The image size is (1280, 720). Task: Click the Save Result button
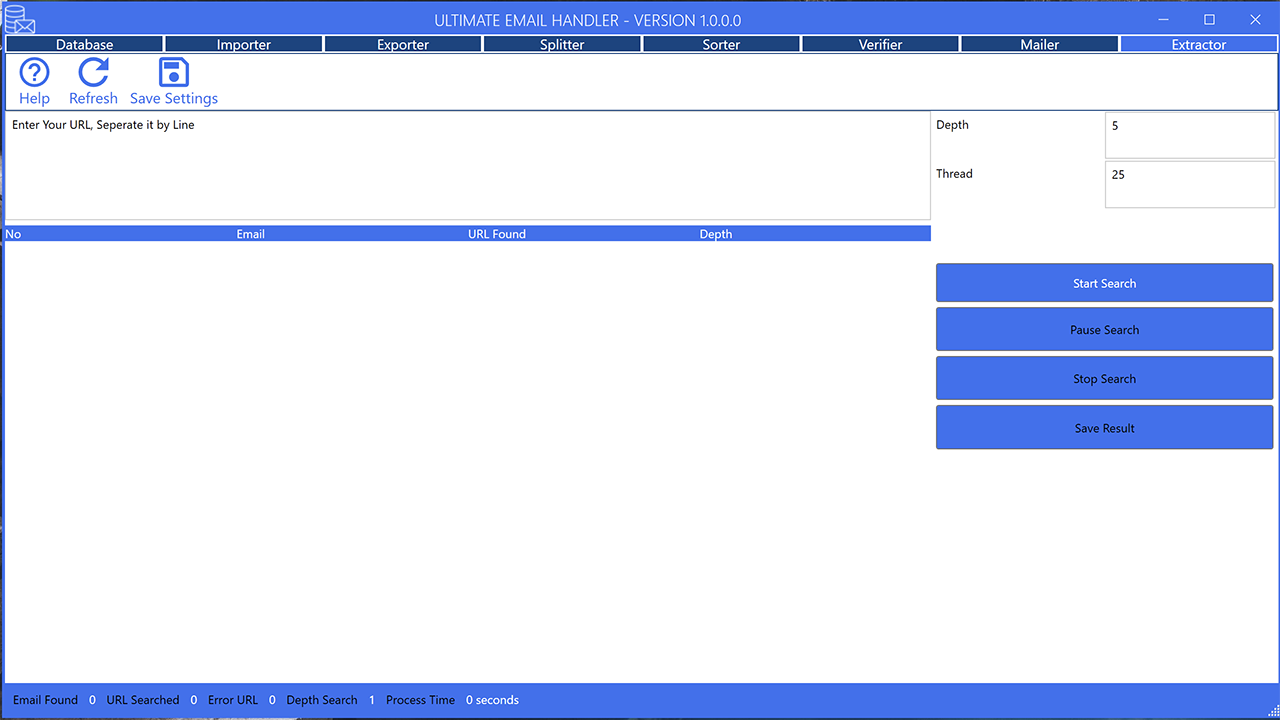click(1104, 427)
